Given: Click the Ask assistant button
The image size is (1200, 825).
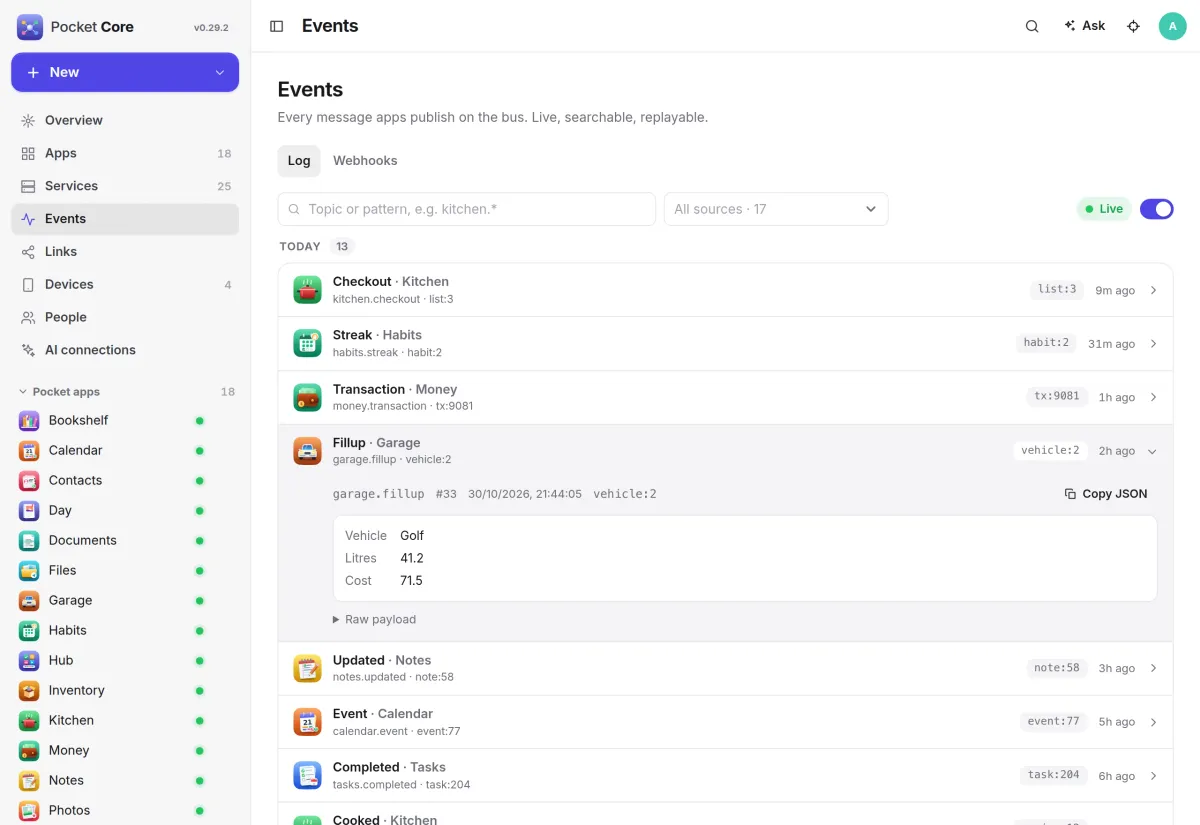Looking at the screenshot, I should tap(1085, 26).
